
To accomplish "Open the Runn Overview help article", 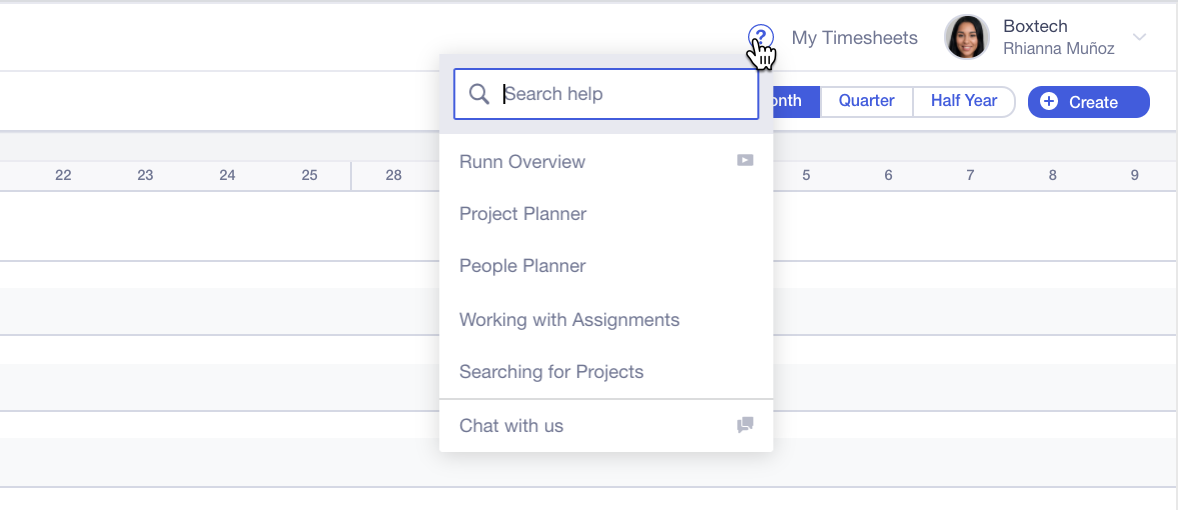I will tap(522, 162).
